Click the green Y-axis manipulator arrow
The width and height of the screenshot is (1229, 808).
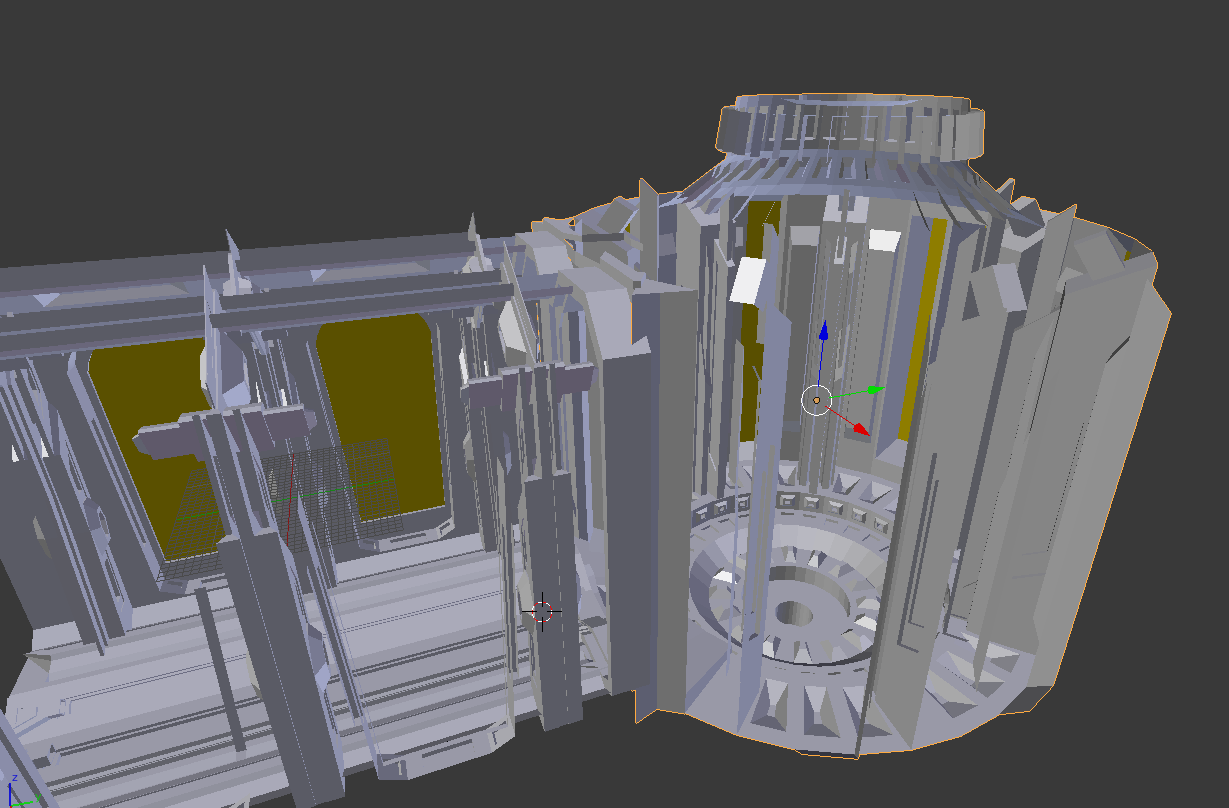coord(874,389)
